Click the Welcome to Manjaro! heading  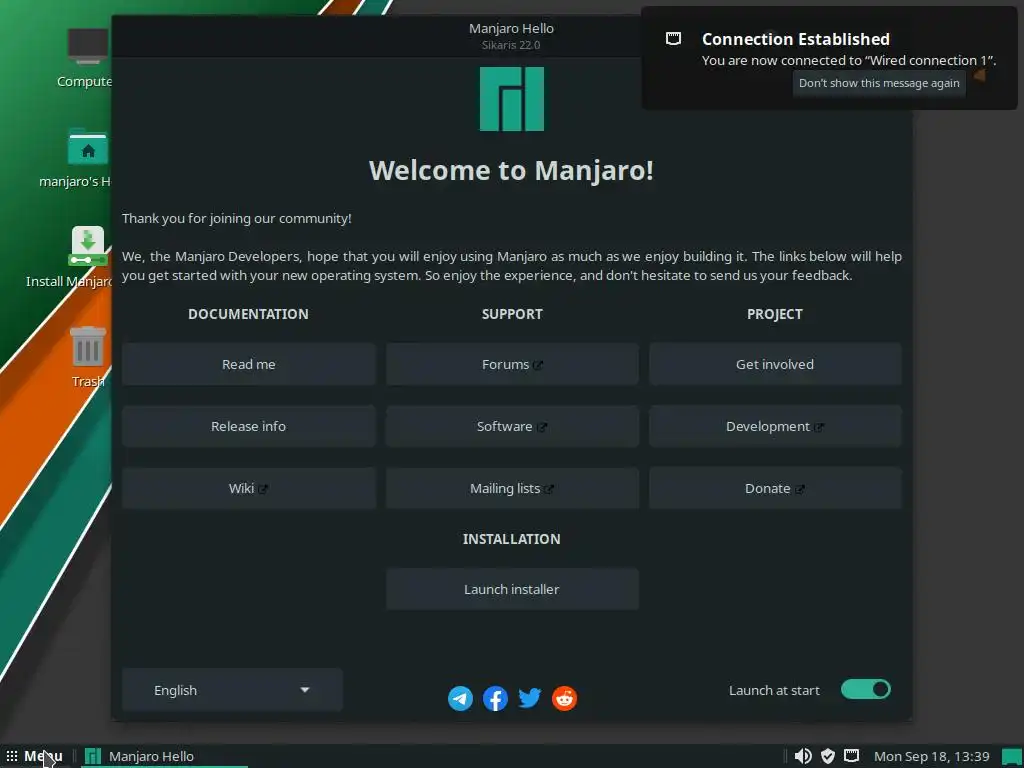[511, 170]
